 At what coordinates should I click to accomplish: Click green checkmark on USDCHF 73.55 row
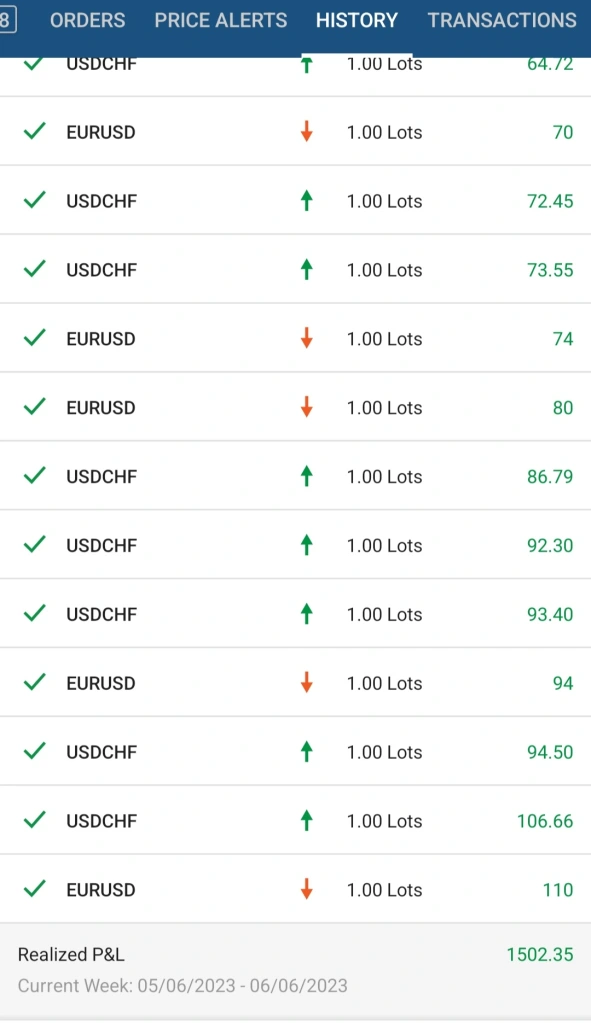point(35,269)
